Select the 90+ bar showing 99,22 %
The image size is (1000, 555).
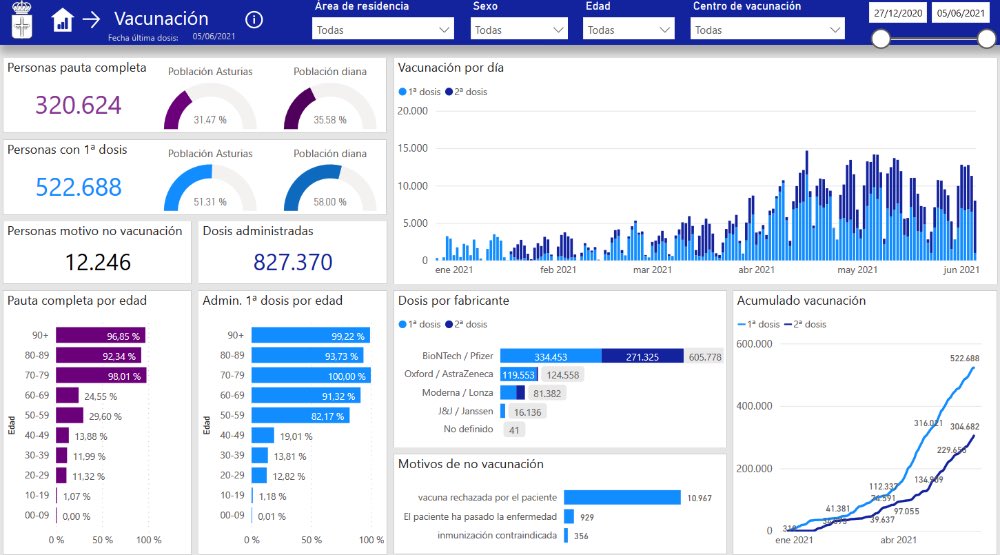[311, 336]
